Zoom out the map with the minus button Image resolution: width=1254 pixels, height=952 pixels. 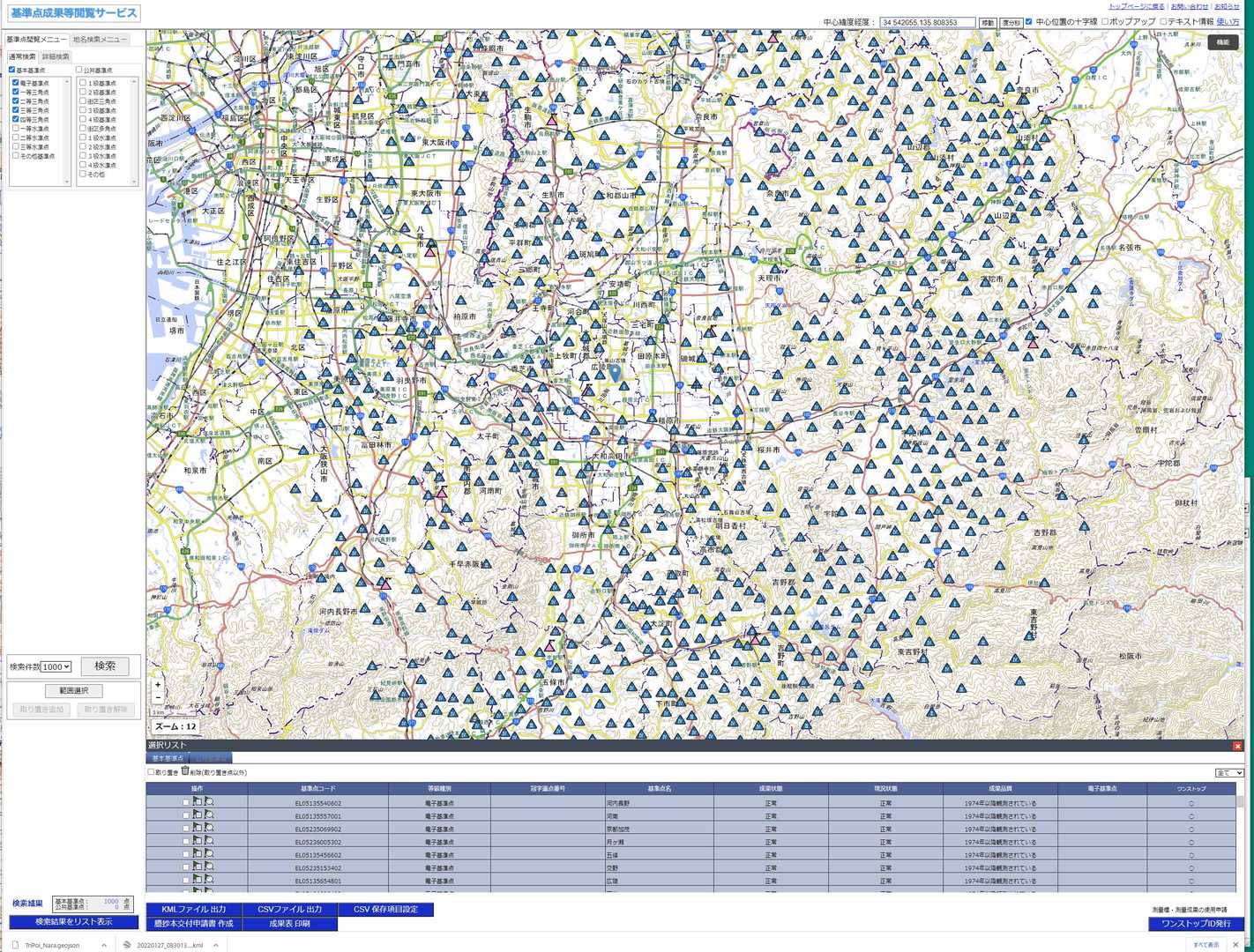coord(158,697)
